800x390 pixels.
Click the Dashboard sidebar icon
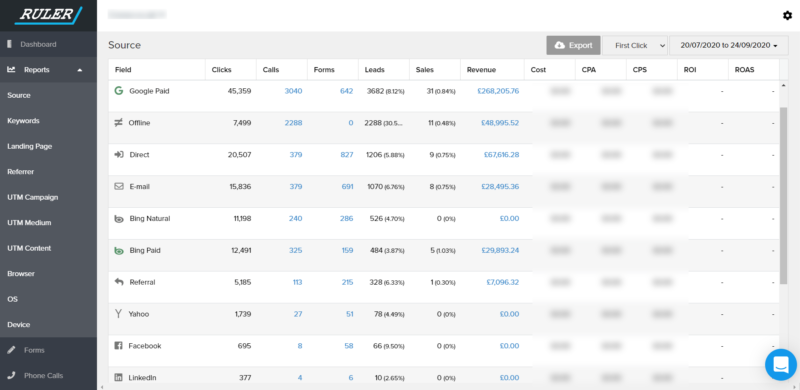tap(10, 44)
